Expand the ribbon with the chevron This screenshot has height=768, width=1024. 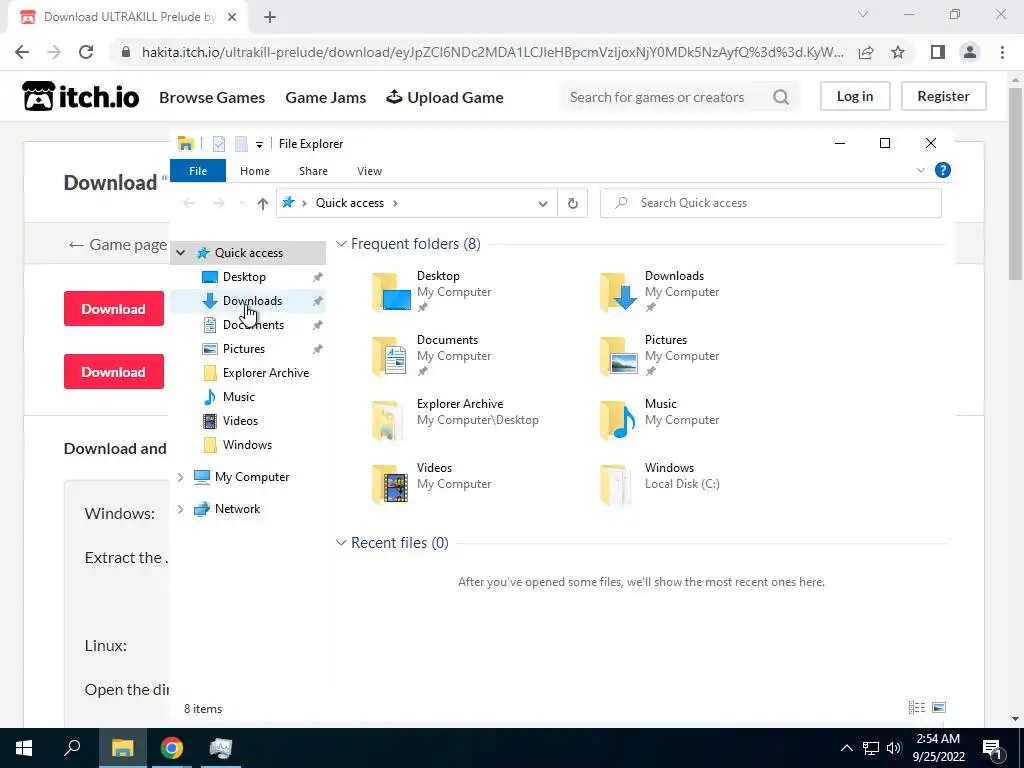tap(921, 170)
